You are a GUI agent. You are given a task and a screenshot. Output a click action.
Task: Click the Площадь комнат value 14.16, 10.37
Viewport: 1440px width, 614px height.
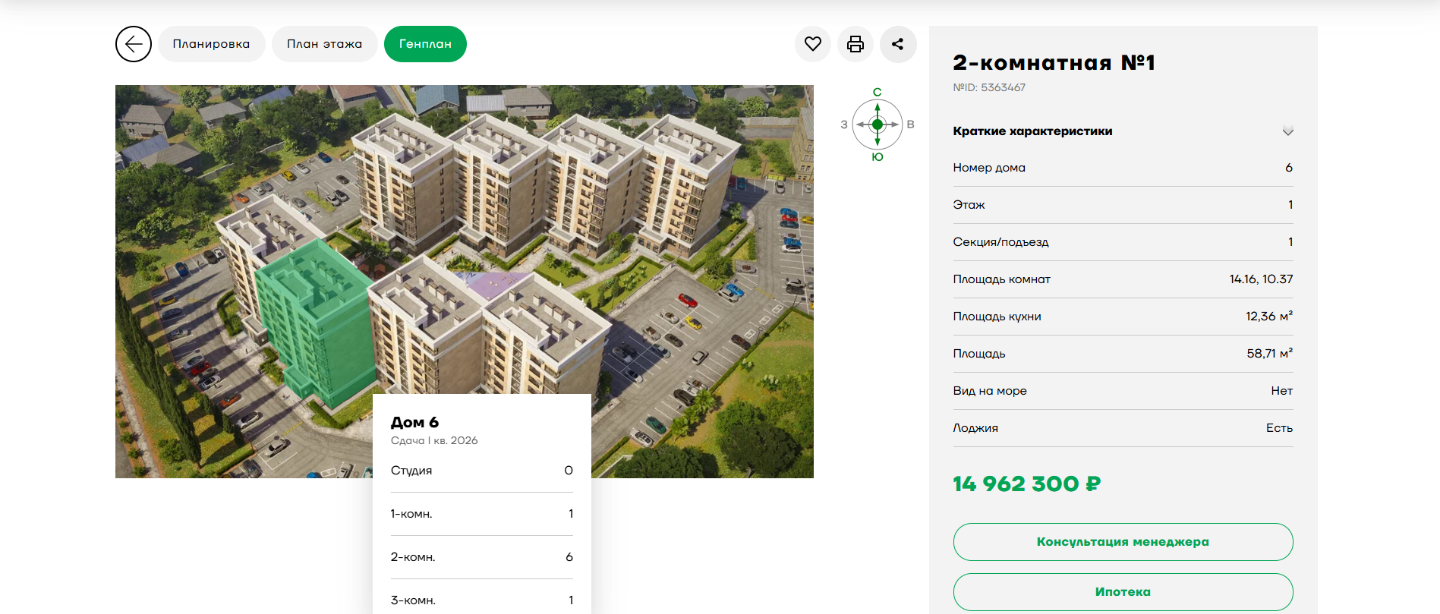1261,279
